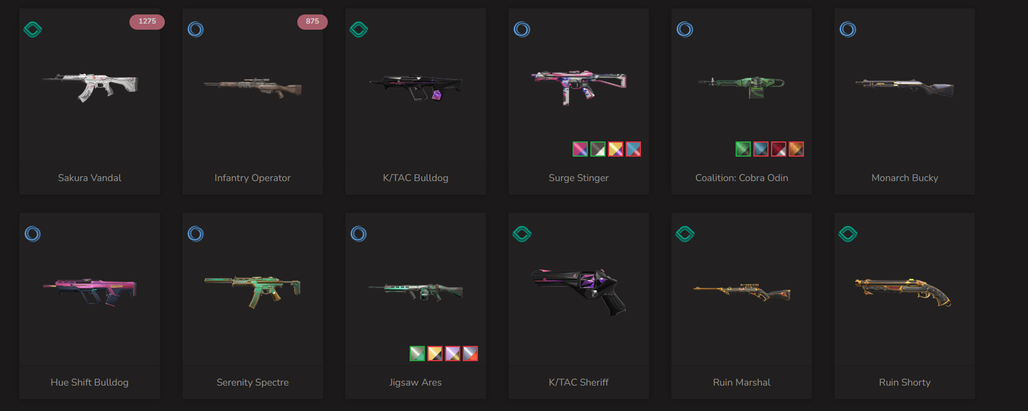Screen dimensions: 1028x411
Task: Click the blue tier icon on Infantry Operator
Action: [195, 29]
